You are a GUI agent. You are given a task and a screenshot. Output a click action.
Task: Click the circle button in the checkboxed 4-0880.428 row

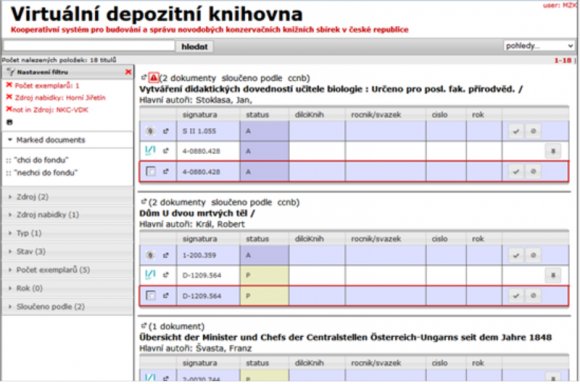tap(533, 171)
